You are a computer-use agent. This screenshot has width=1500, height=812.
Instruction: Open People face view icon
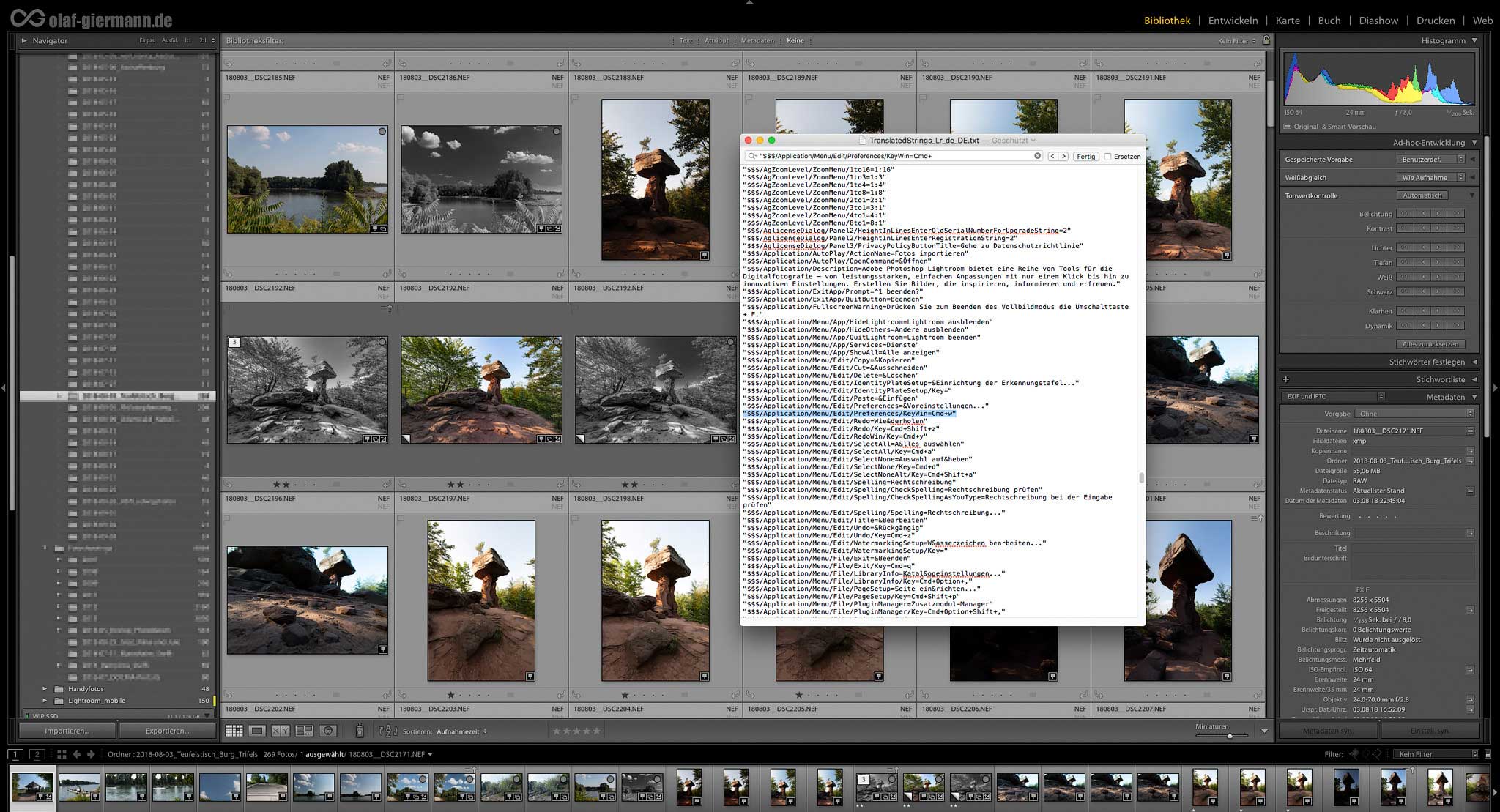(328, 731)
